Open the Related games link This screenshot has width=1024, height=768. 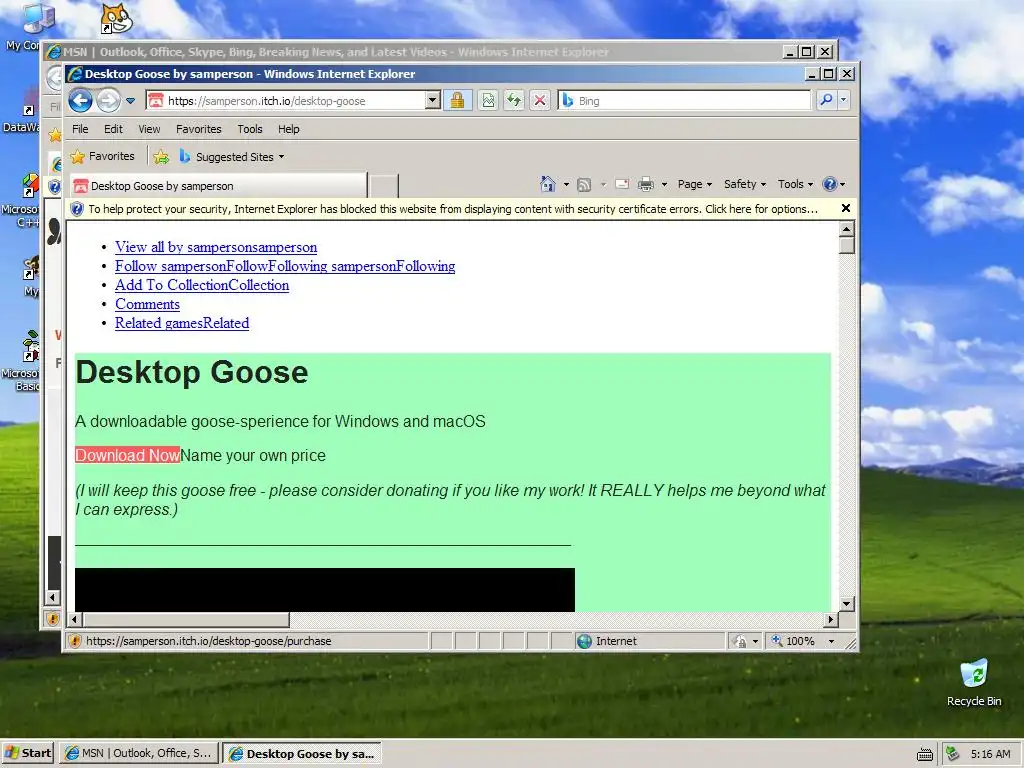(182, 323)
